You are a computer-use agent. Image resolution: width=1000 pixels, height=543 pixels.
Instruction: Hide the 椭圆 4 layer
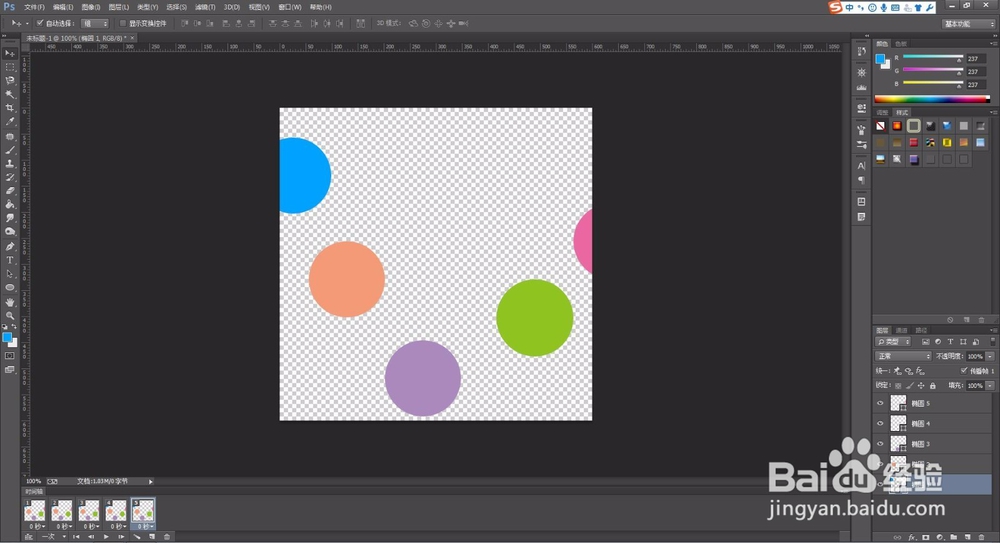880,423
